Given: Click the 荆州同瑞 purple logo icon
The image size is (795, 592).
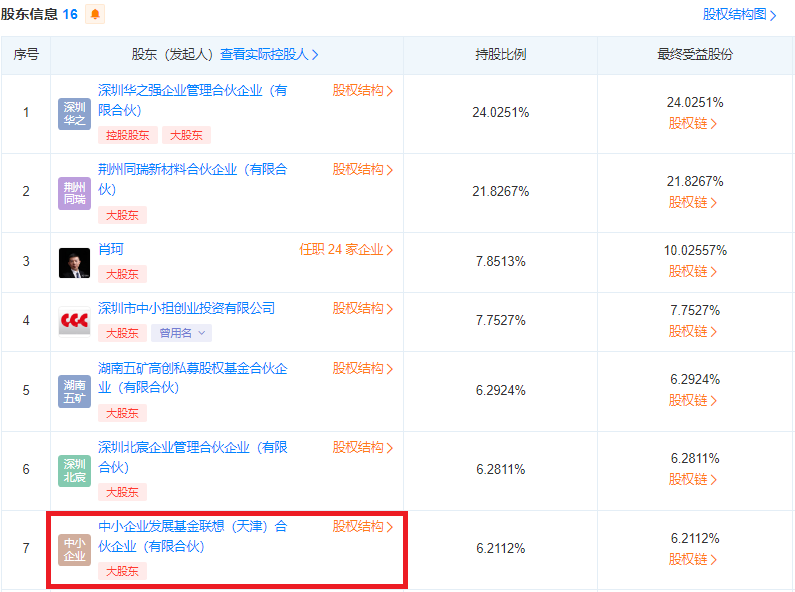Looking at the screenshot, I should 75,192.
